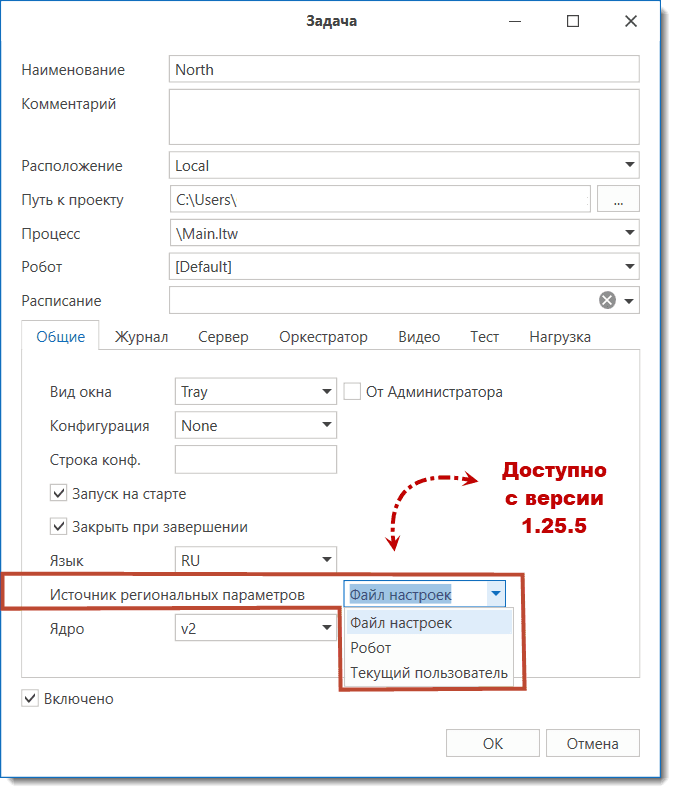
Task: Open the Язык dropdown
Action: coord(327,560)
